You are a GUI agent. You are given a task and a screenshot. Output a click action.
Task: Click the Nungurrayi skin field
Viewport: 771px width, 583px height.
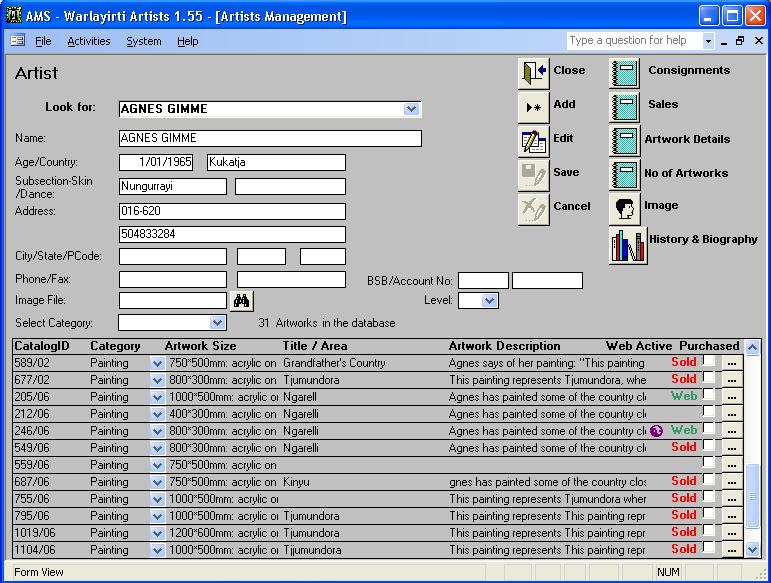(173, 186)
